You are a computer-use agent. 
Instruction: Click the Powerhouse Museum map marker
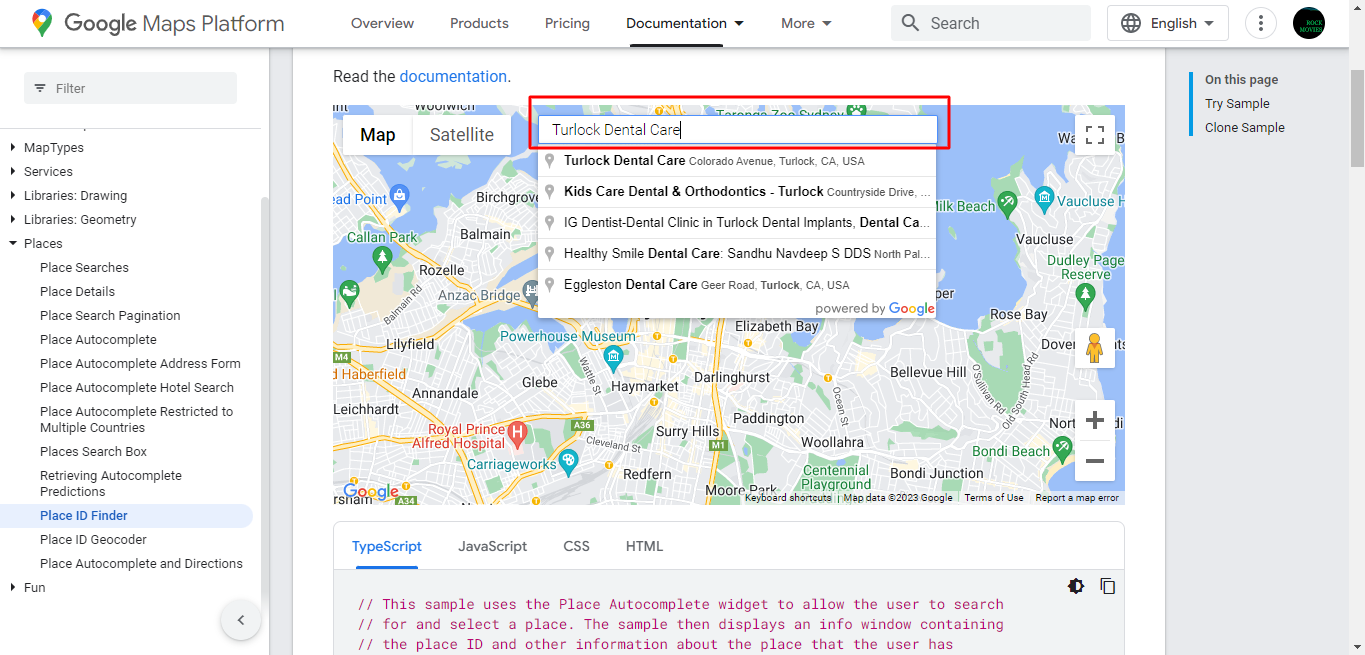click(614, 357)
